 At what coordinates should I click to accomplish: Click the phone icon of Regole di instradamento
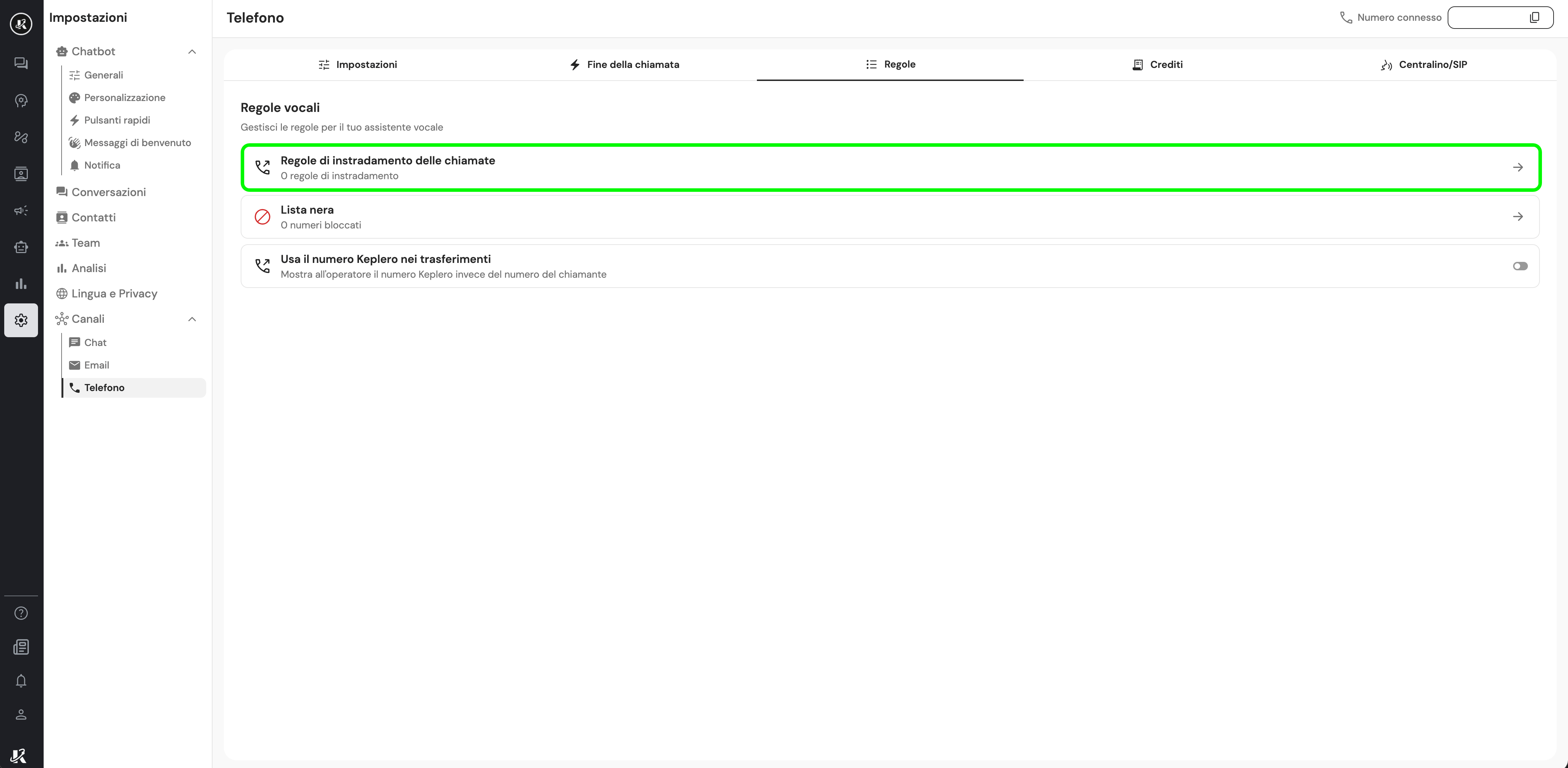[263, 168]
